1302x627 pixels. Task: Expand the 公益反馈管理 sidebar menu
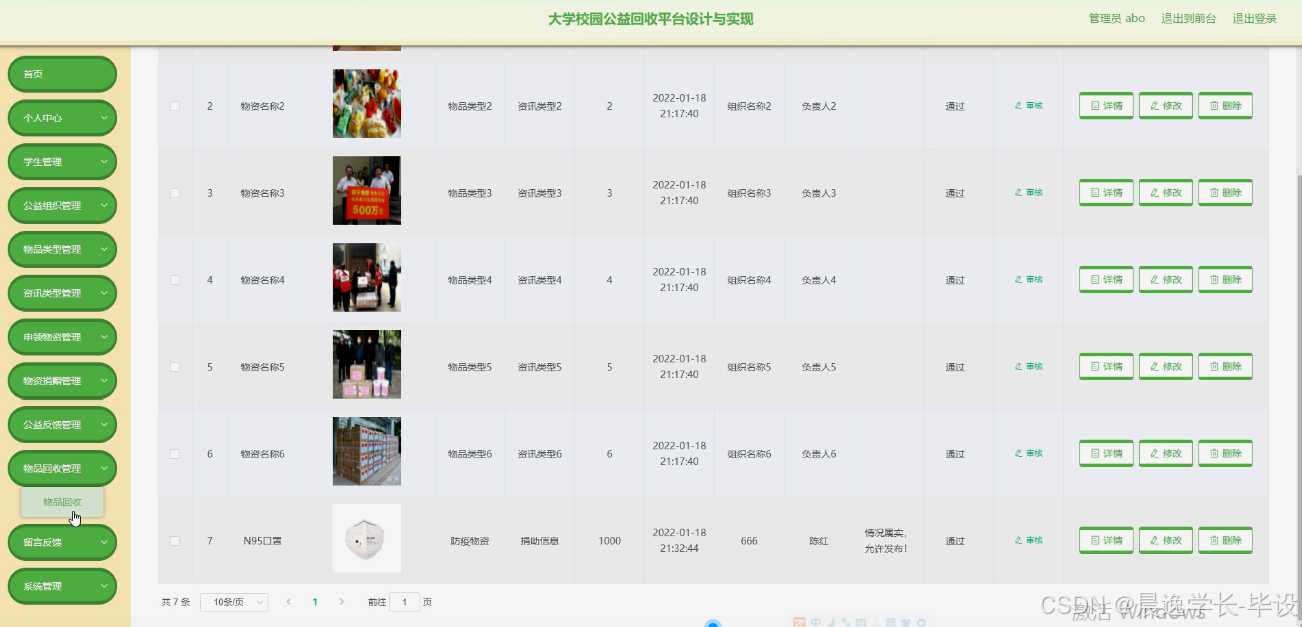point(62,425)
